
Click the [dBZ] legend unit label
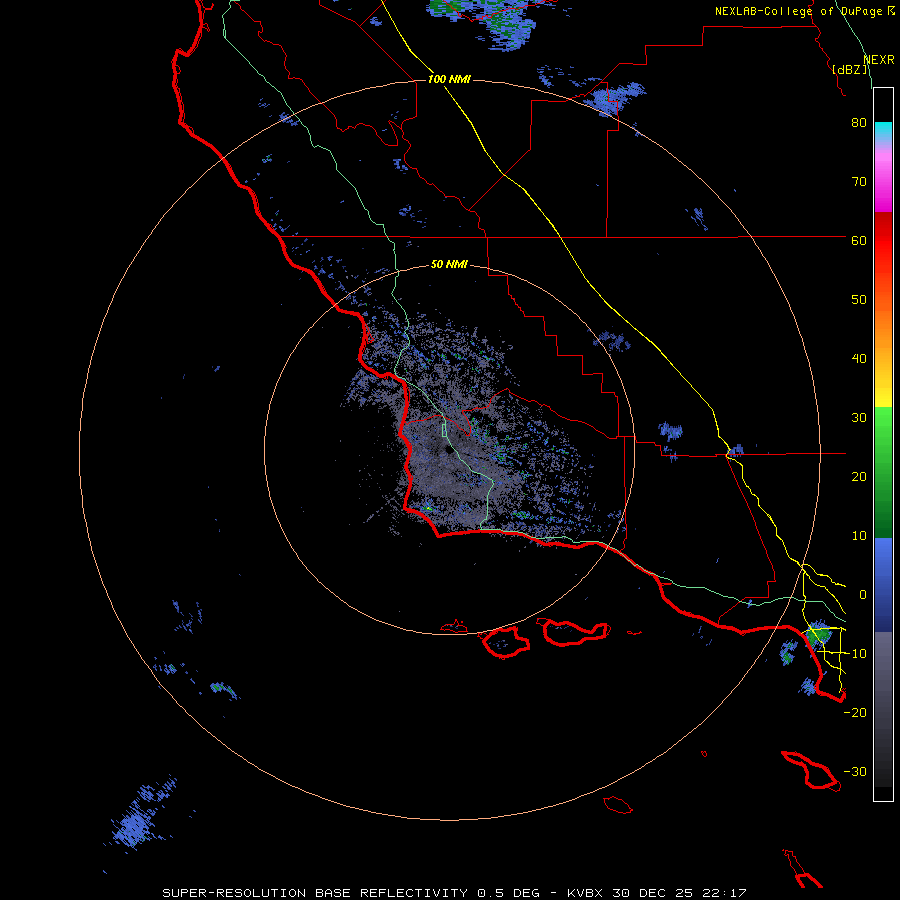[x=850, y=69]
